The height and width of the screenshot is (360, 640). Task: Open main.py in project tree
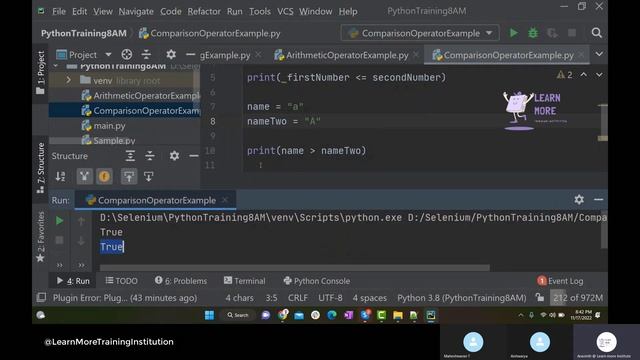(103, 126)
